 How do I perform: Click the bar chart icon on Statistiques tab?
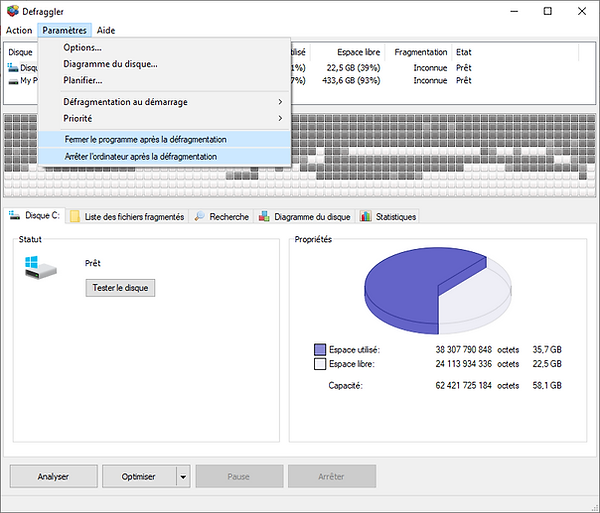click(365, 217)
